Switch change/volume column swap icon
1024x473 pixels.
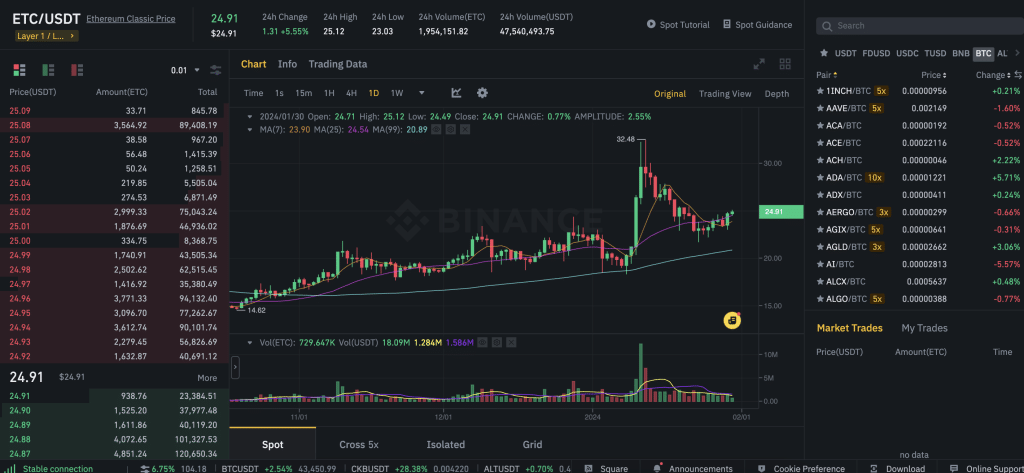pyautogui.click(x=1017, y=75)
